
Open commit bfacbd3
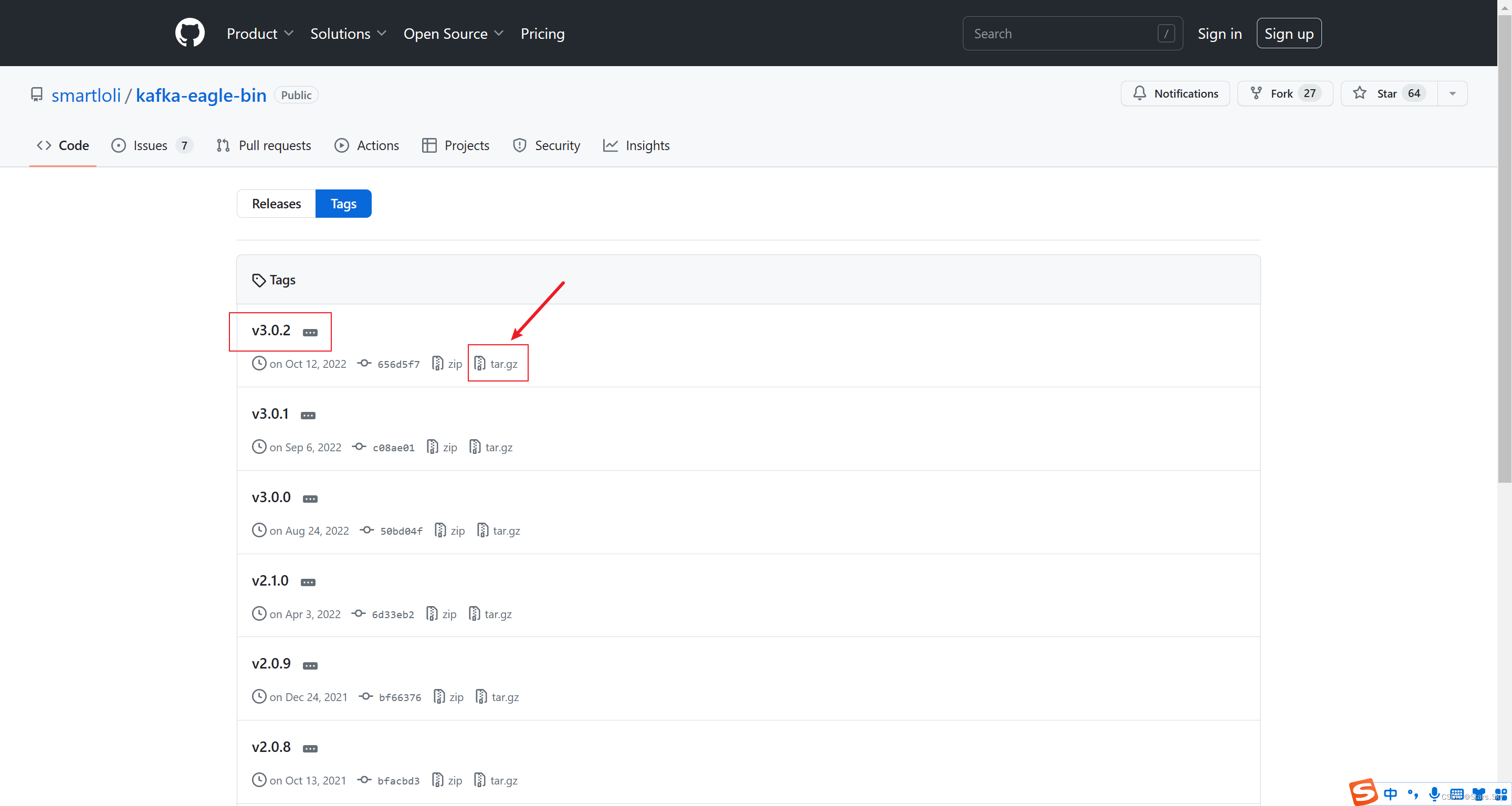[398, 781]
